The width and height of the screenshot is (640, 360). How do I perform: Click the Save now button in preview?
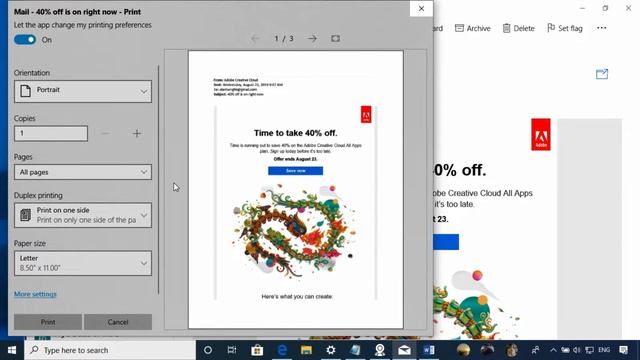296,171
